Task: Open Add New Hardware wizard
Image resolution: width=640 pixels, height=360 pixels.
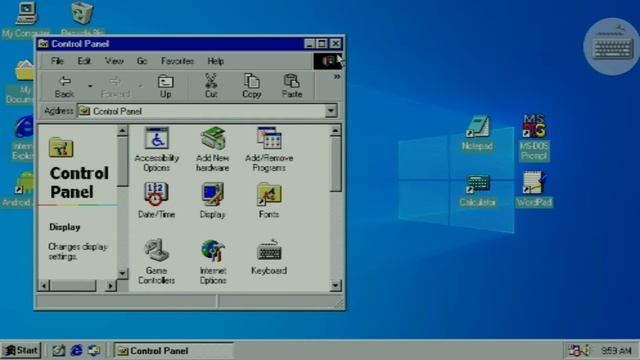Action: point(213,149)
